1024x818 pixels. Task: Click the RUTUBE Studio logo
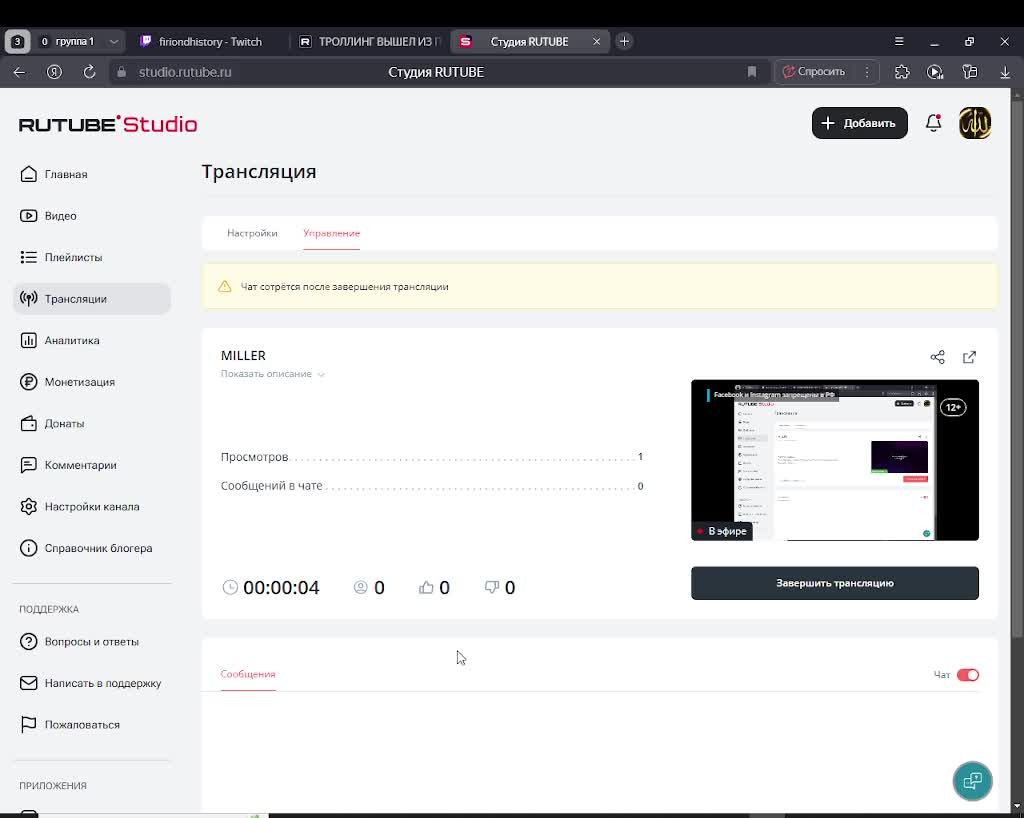click(x=108, y=124)
